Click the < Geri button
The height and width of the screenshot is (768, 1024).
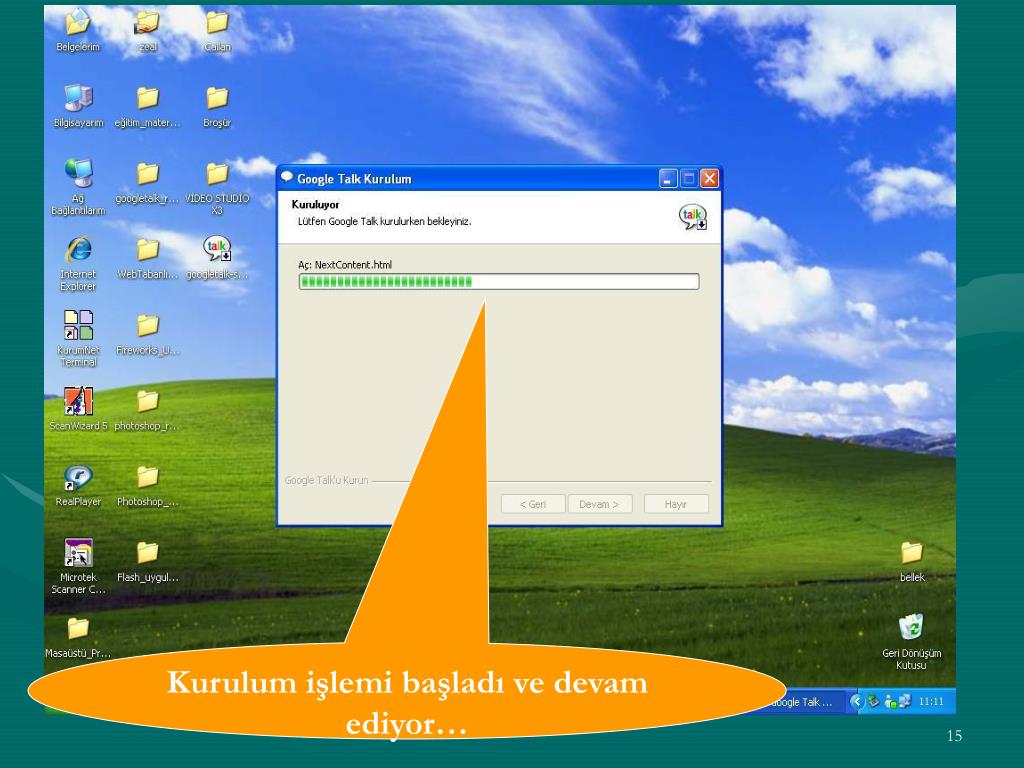533,504
